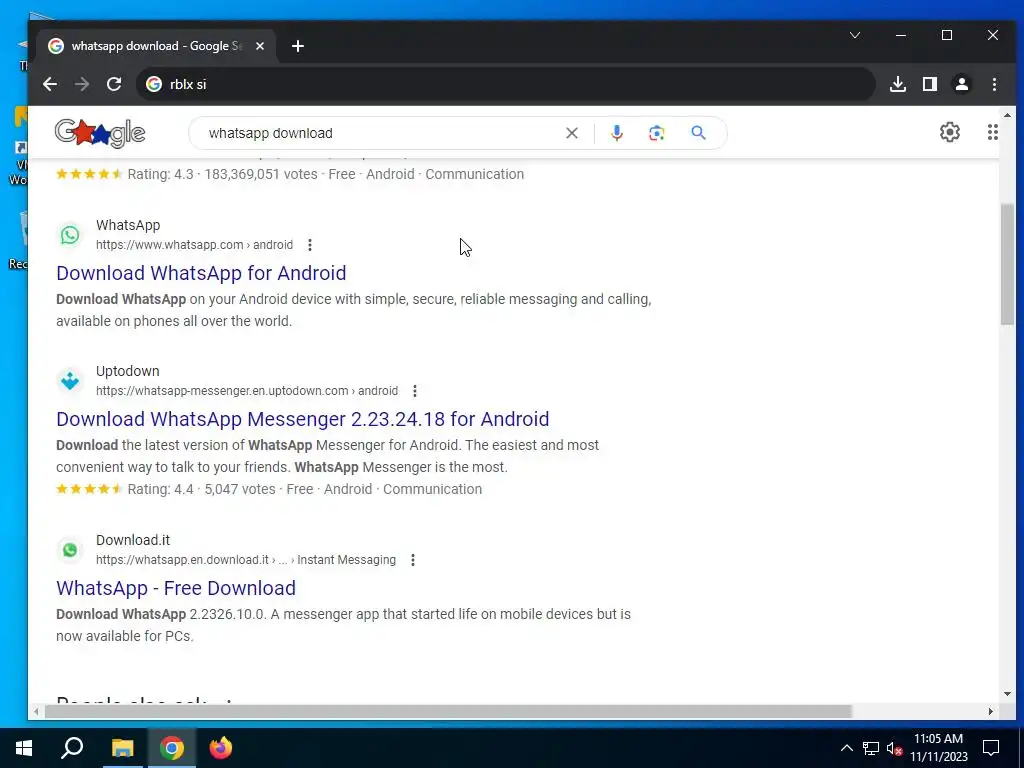The height and width of the screenshot is (768, 1024).
Task: Open the notification center icon
Action: point(991,748)
